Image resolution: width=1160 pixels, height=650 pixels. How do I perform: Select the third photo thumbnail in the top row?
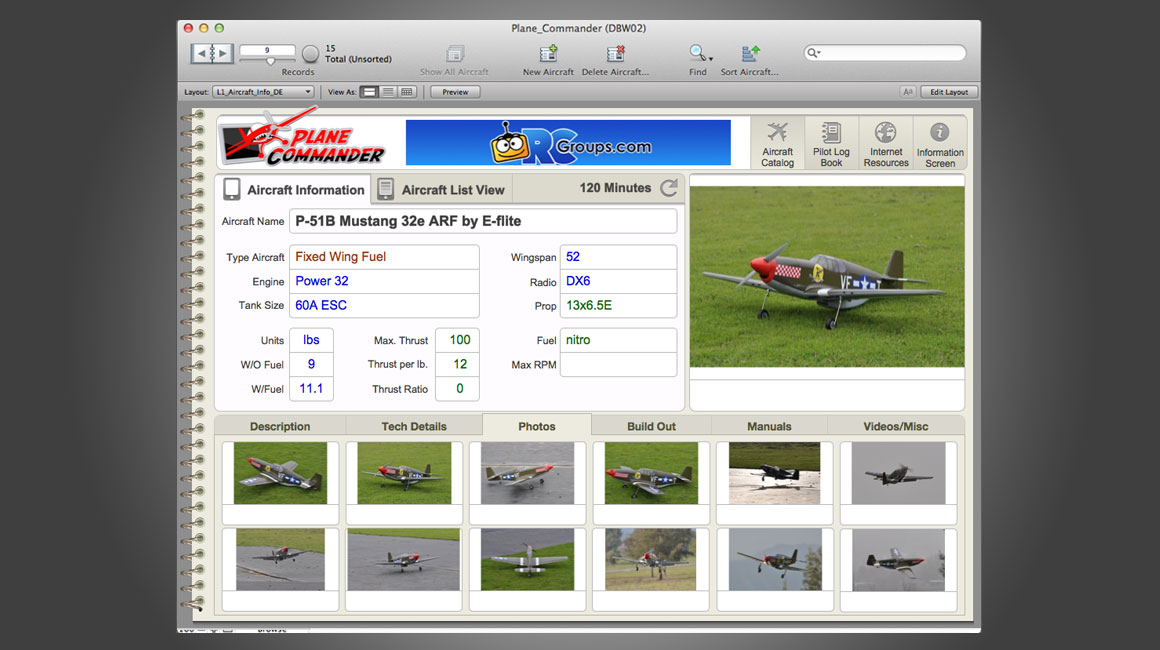pos(527,473)
